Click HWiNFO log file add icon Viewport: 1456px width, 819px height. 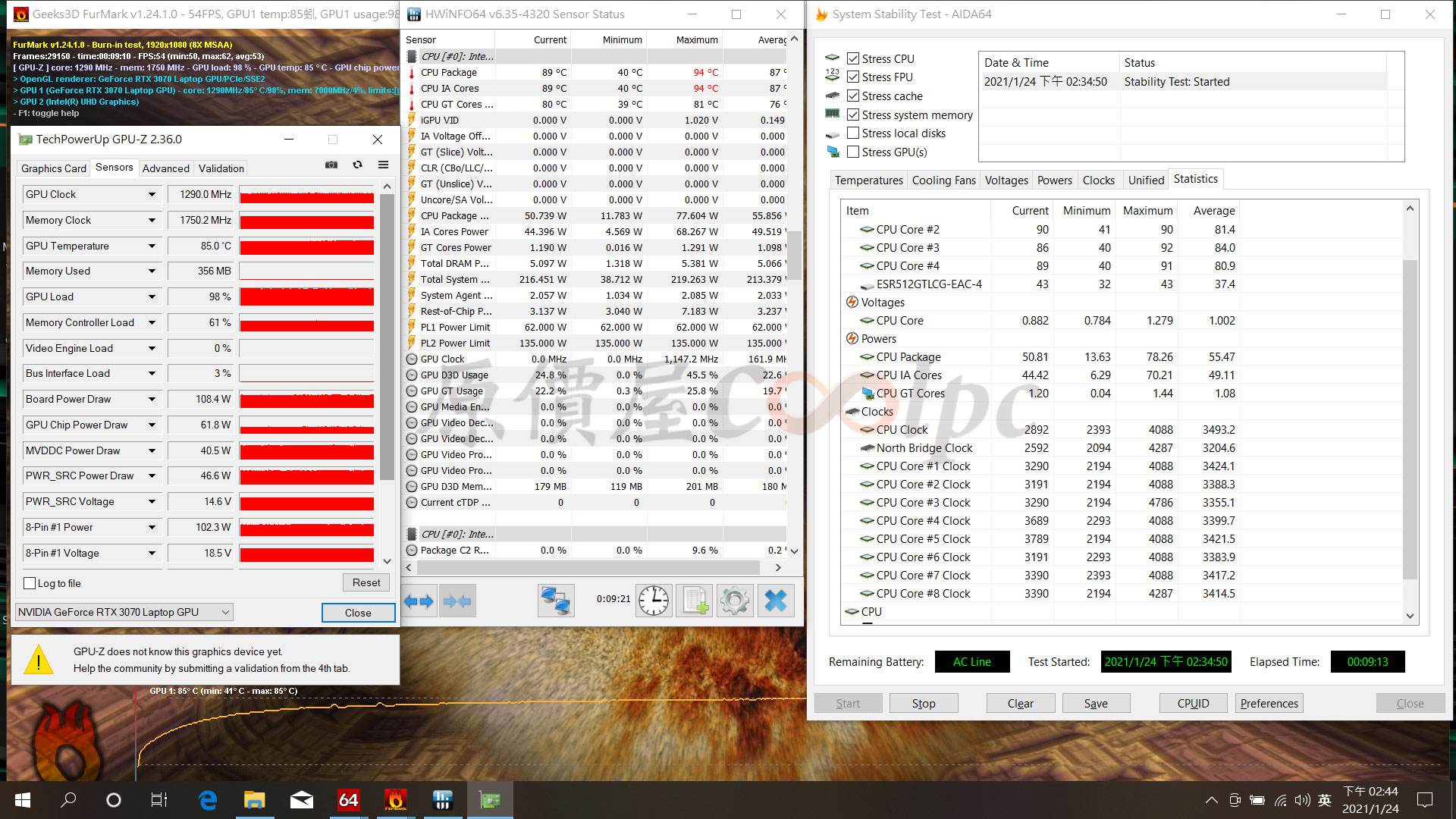[x=695, y=601]
